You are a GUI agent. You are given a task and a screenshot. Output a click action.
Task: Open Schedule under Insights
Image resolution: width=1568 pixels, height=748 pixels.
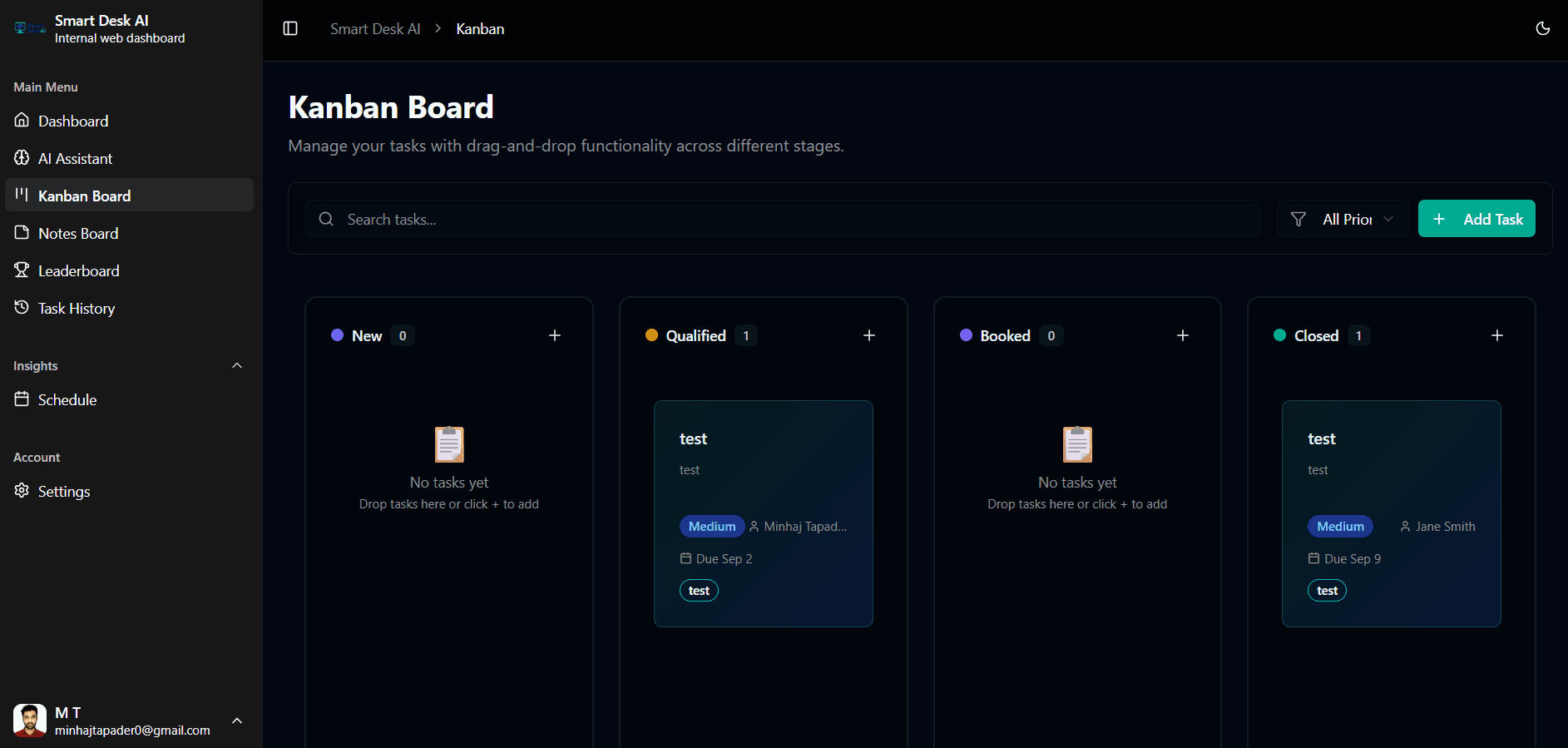129,399
